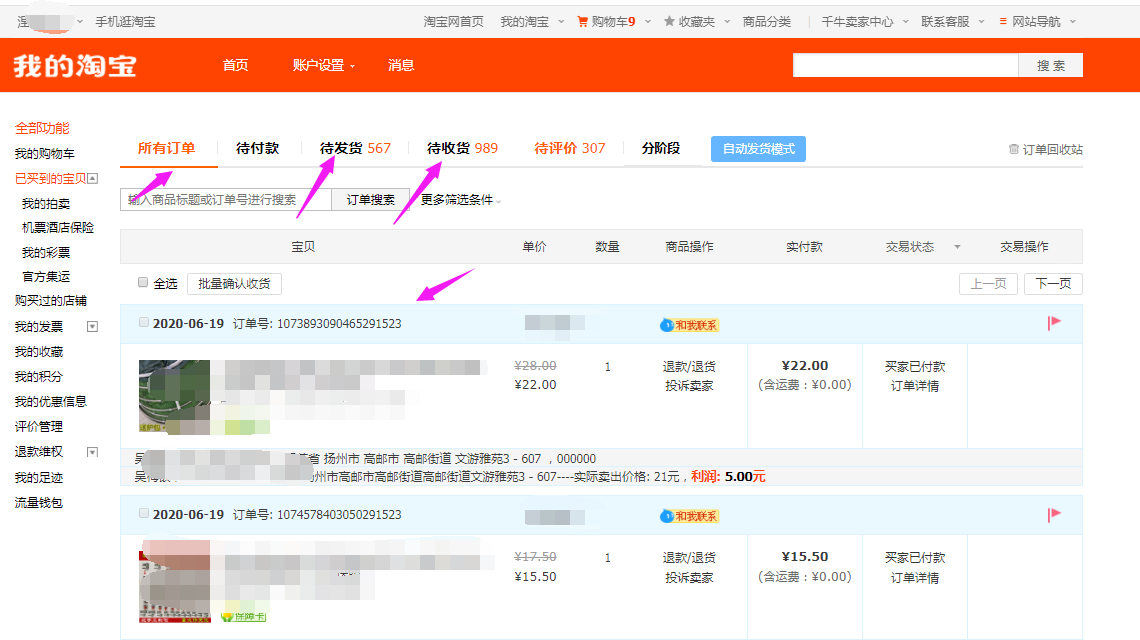This screenshot has width=1140, height=640.
Task: Switch to the 待评价 307 tab
Action: [x=570, y=146]
